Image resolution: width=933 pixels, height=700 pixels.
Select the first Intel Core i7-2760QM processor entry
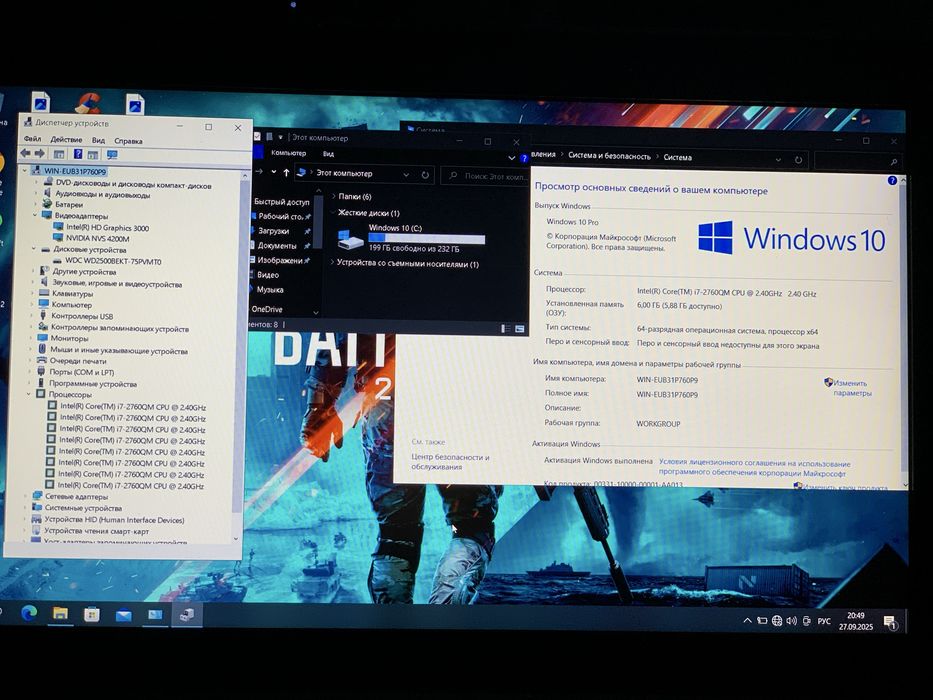133,407
